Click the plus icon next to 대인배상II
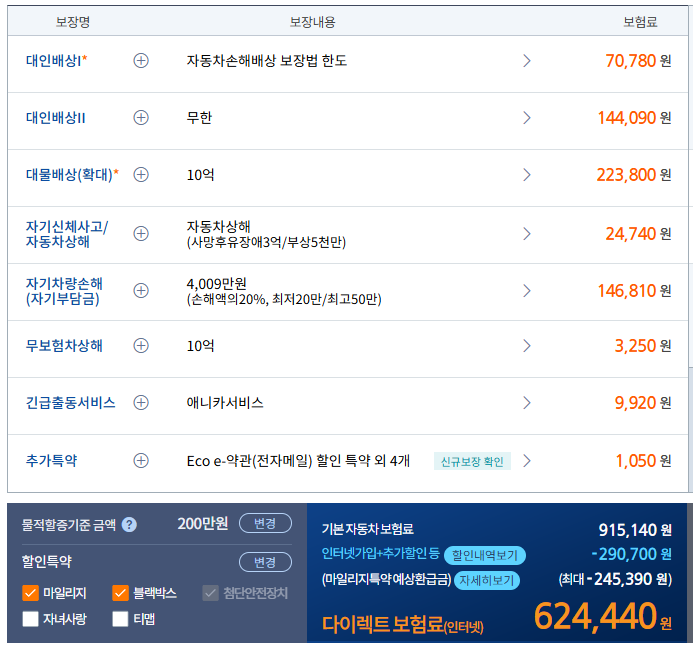The width and height of the screenshot is (693, 648). tap(141, 118)
